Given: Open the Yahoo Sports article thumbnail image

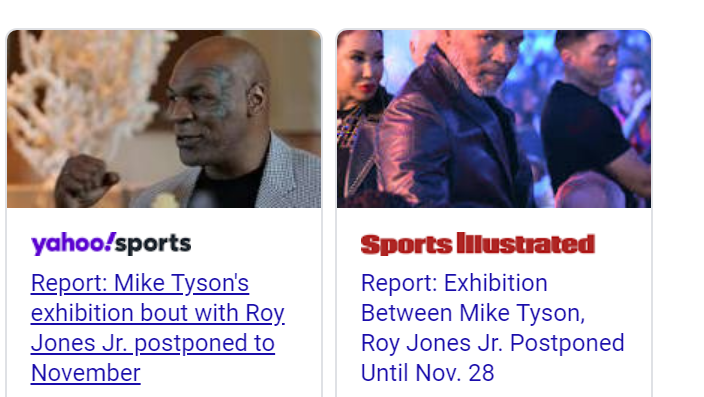Looking at the screenshot, I should tap(164, 119).
